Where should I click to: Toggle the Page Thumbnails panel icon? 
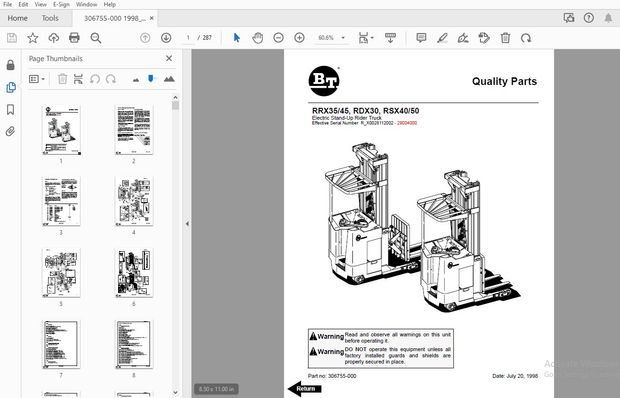click(11, 87)
